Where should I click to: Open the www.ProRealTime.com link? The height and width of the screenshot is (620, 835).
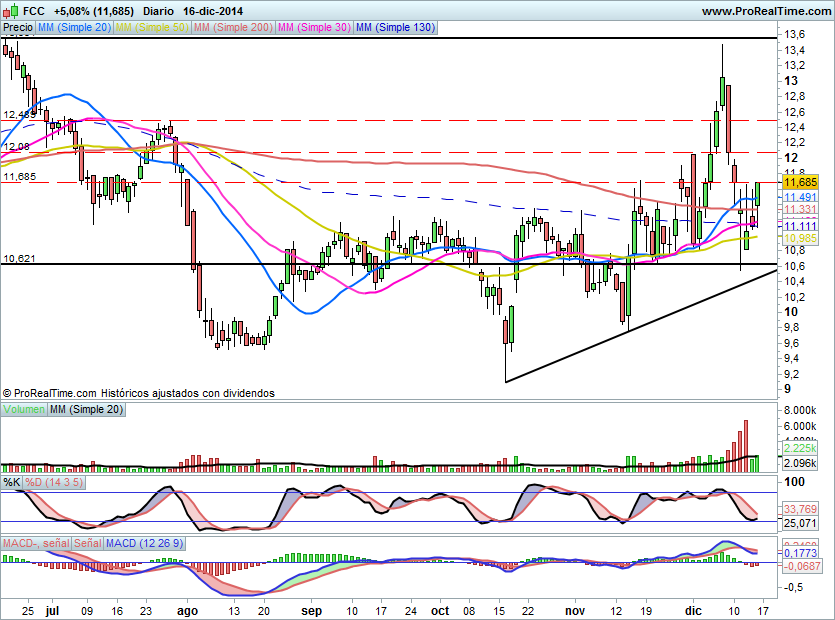(x=765, y=11)
